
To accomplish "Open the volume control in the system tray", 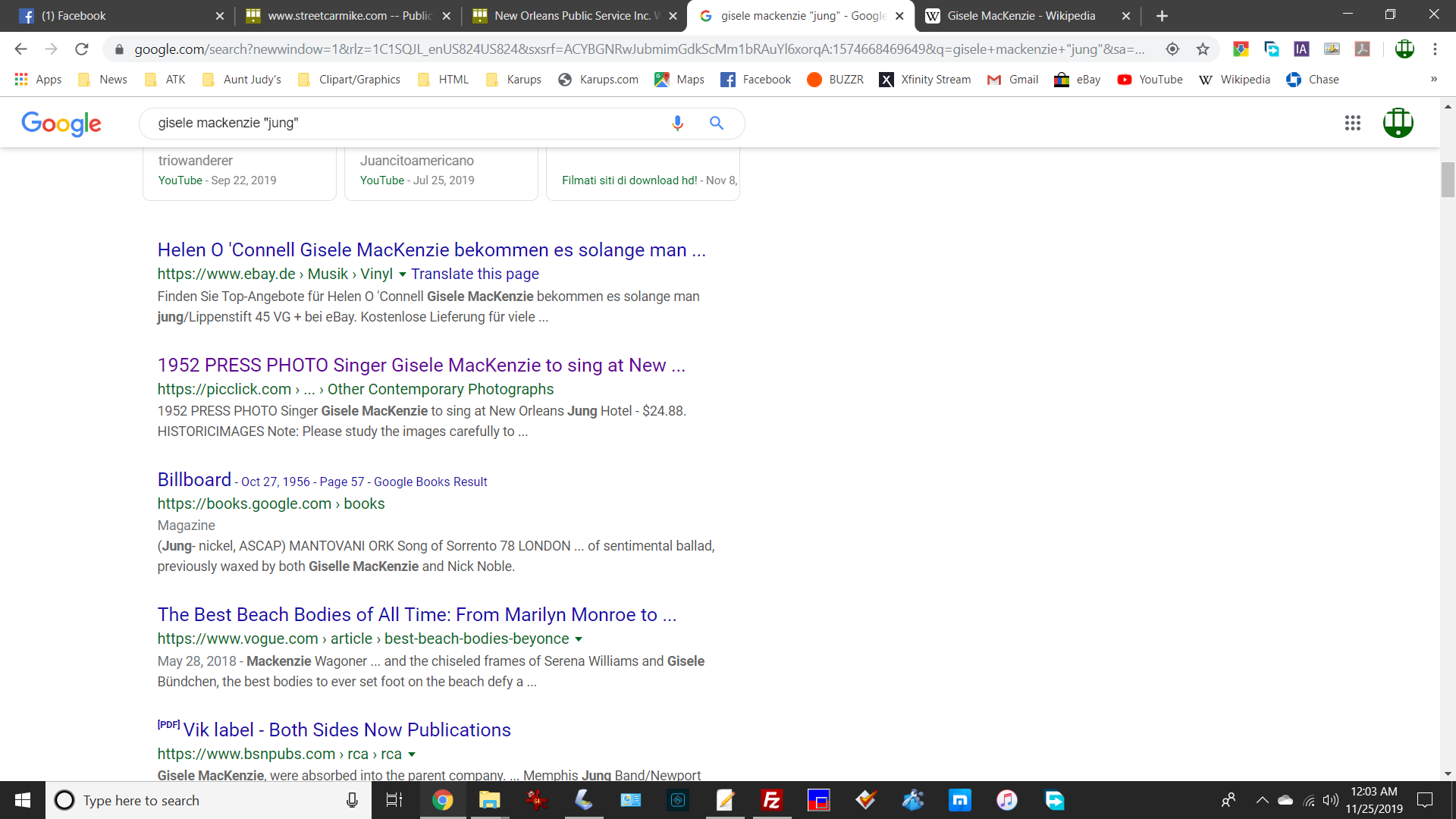I will (1330, 800).
